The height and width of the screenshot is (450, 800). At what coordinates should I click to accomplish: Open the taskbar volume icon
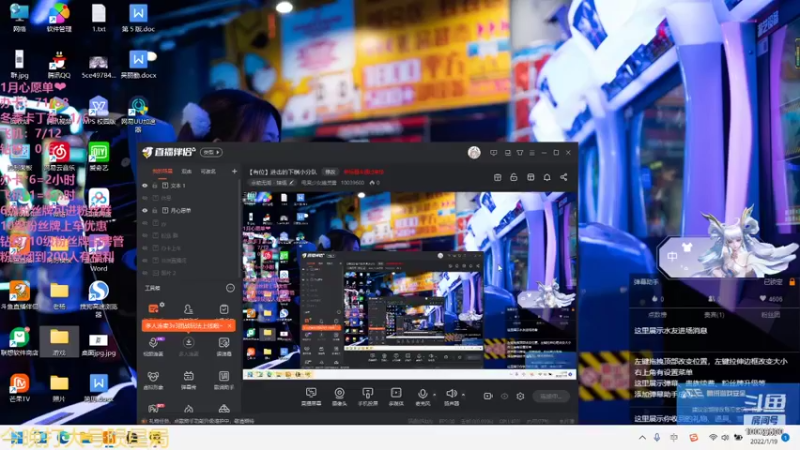coord(725,438)
